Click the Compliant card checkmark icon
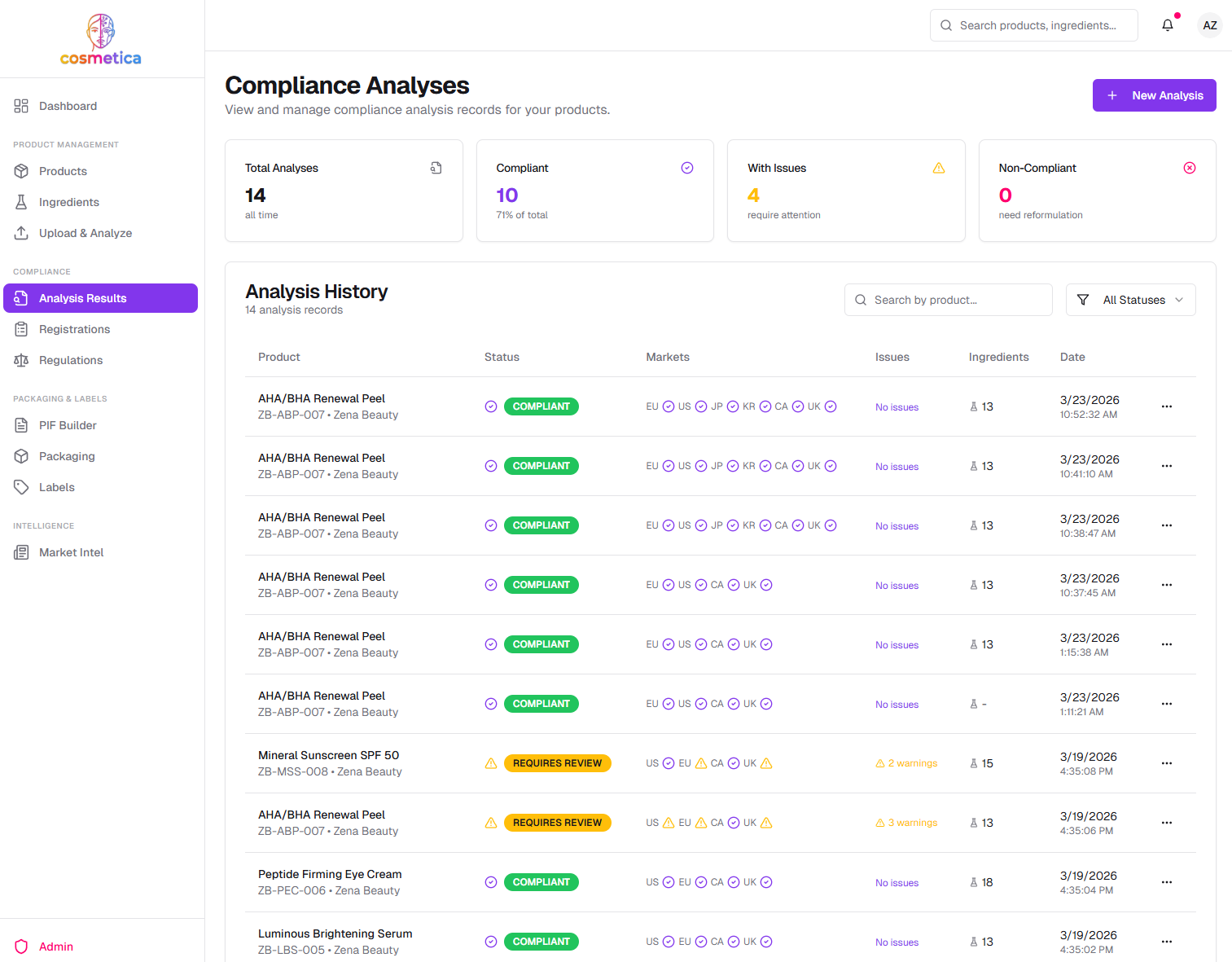Screen dimensions: 1232x962 [x=686, y=168]
